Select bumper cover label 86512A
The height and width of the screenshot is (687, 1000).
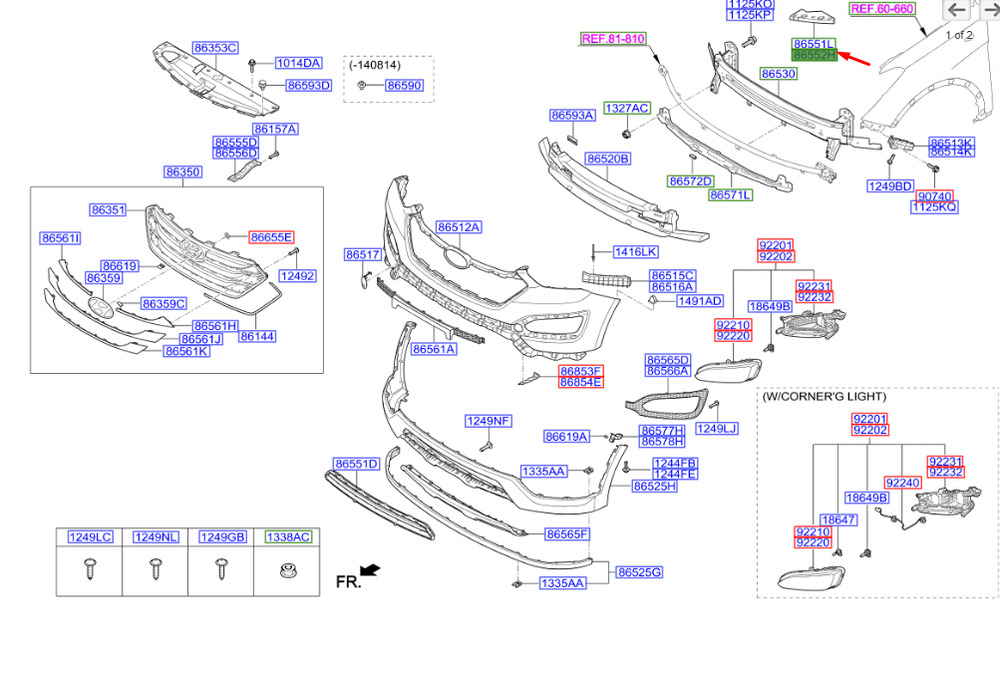(x=459, y=227)
